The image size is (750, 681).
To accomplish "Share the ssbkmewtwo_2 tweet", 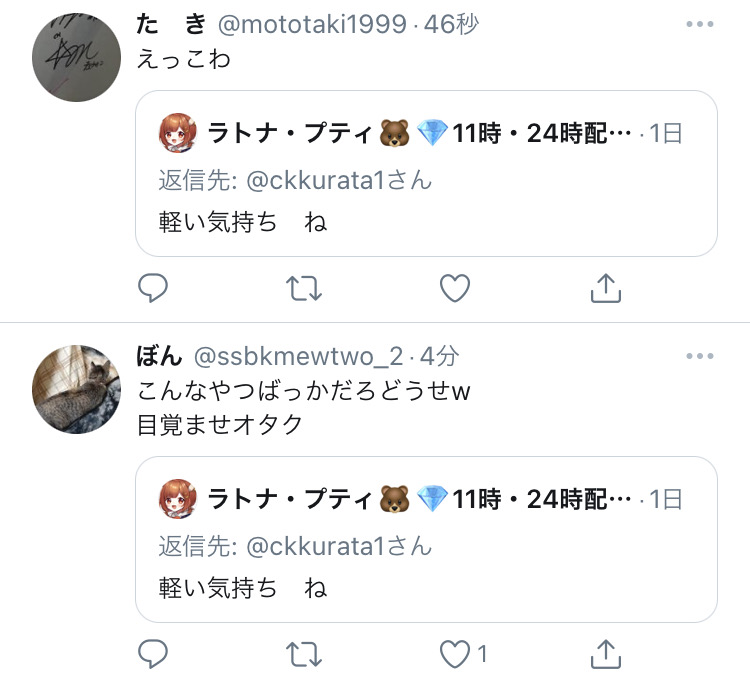I will point(606,654).
